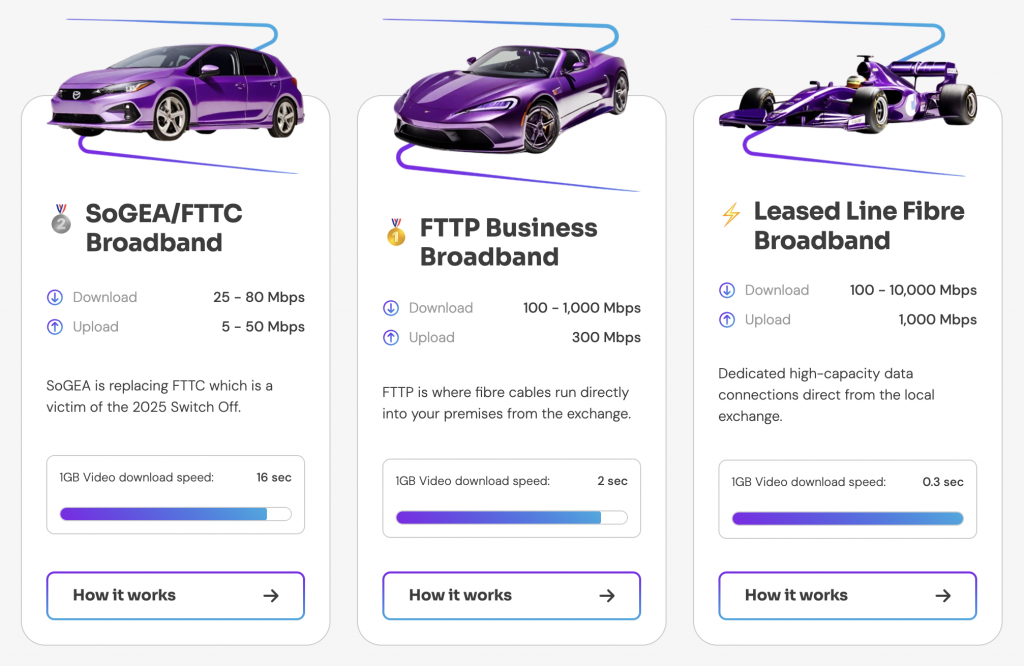This screenshot has width=1024, height=666.
Task: Click the silver medal icon beside SoGEA/FTTC
Action: click(61, 218)
